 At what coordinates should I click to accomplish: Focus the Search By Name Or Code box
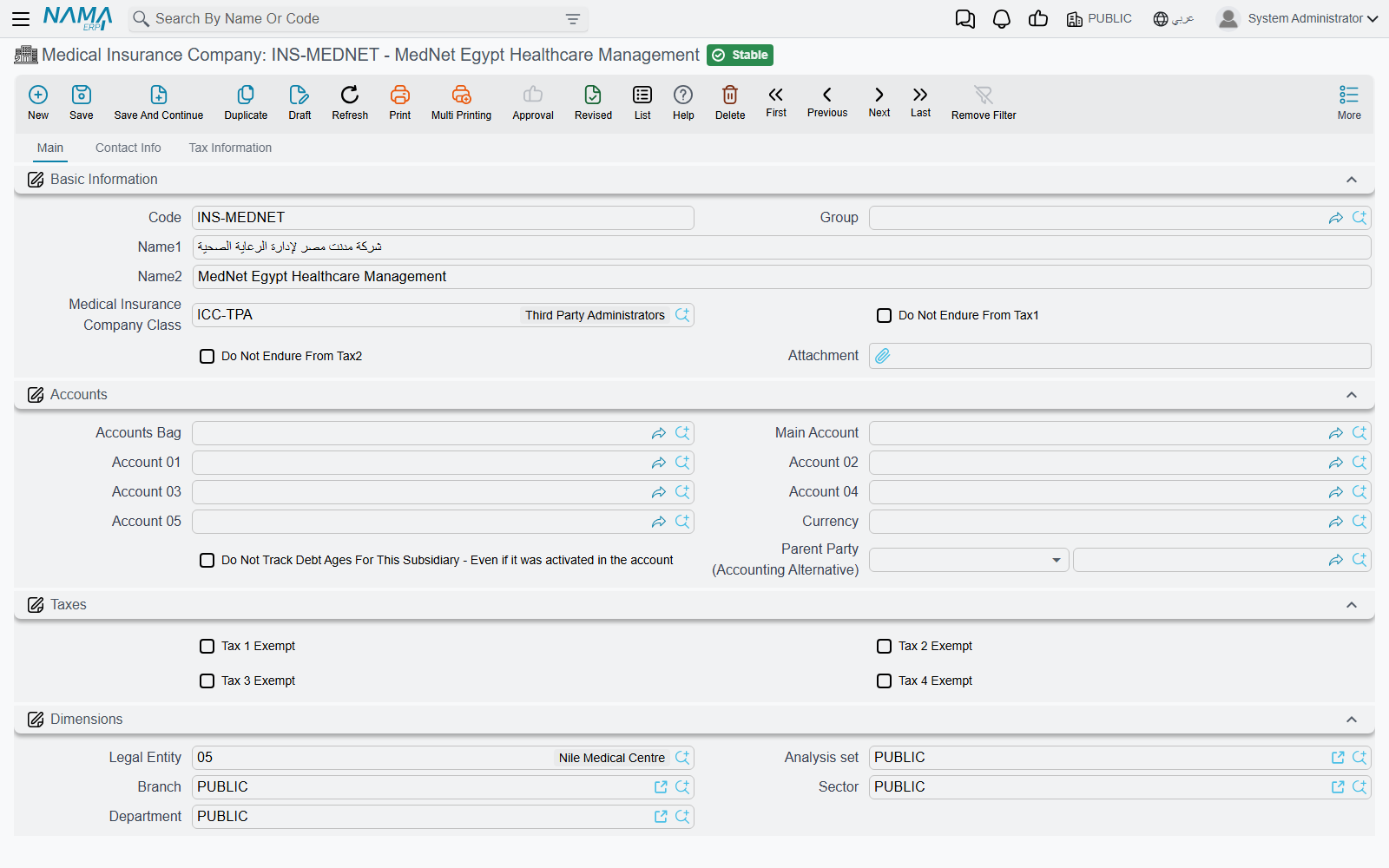tap(358, 19)
